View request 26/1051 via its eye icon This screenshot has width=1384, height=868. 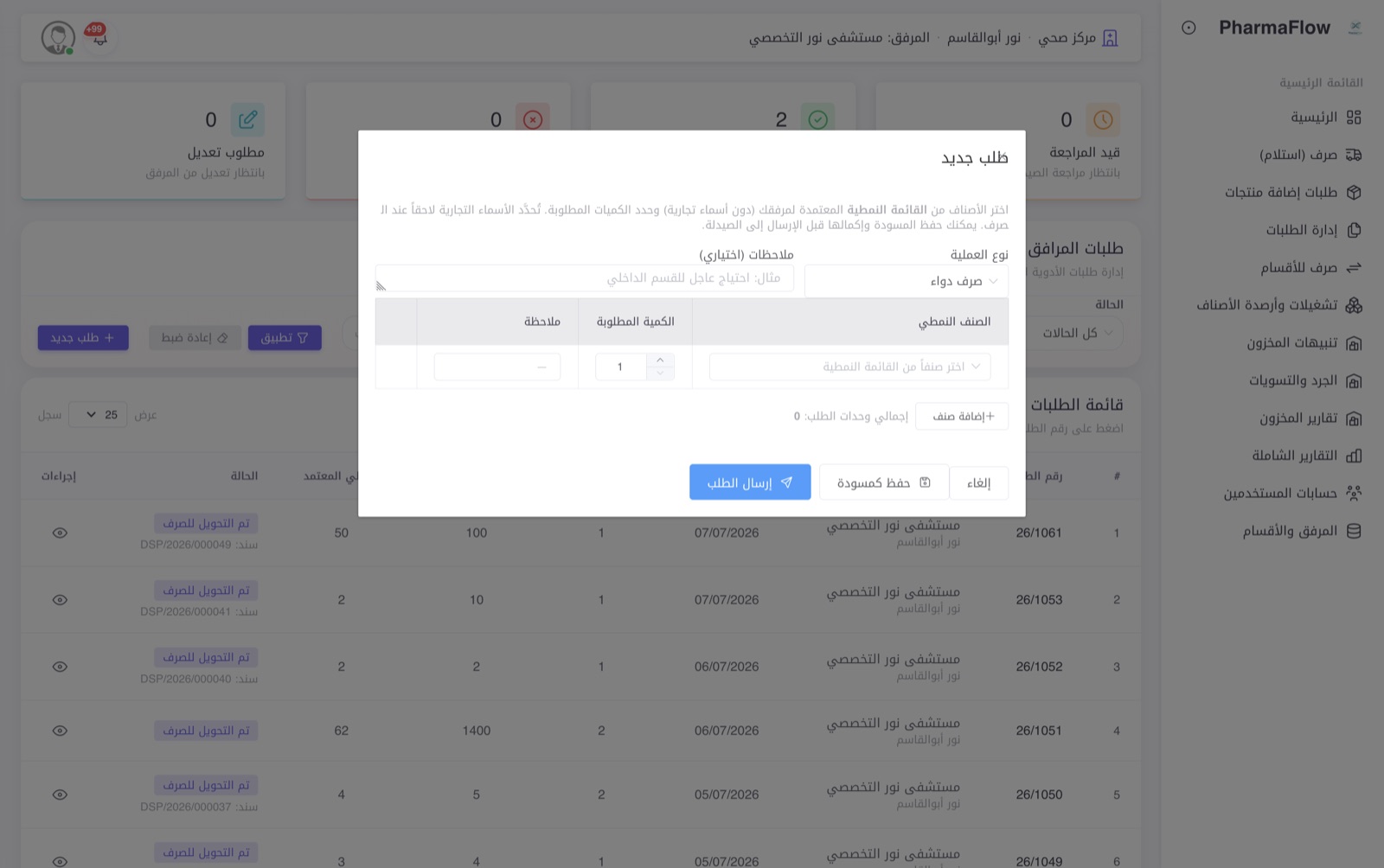click(x=60, y=731)
